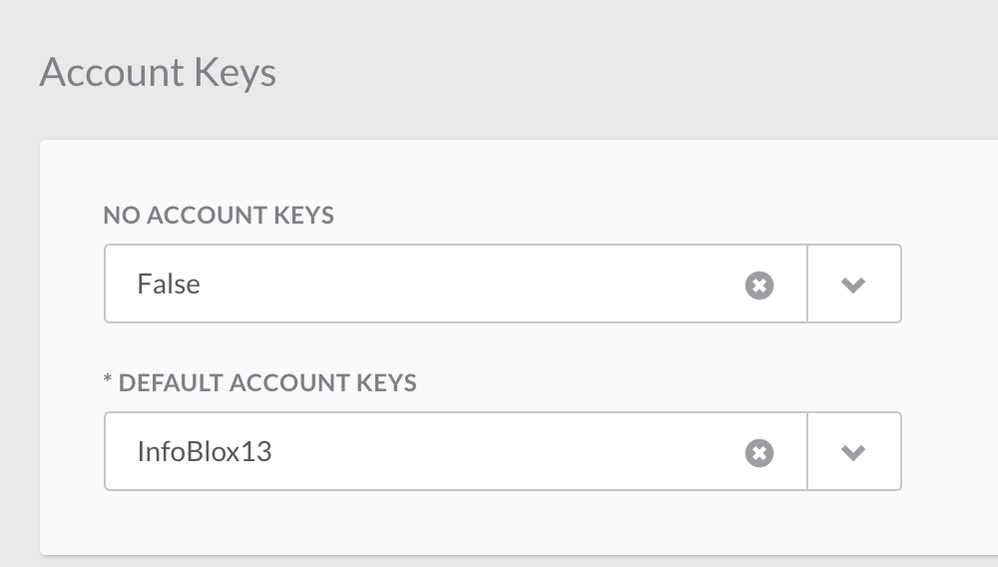Select the False value text
Image resolution: width=998 pixels, height=567 pixels.
169,284
